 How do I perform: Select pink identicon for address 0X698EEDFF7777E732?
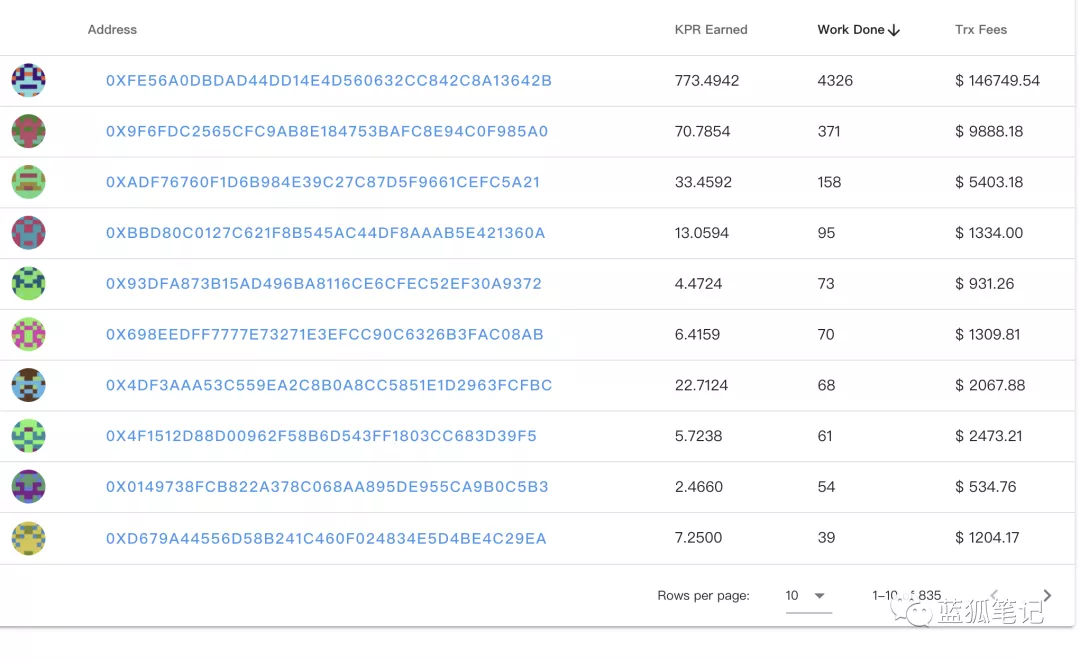[29, 334]
